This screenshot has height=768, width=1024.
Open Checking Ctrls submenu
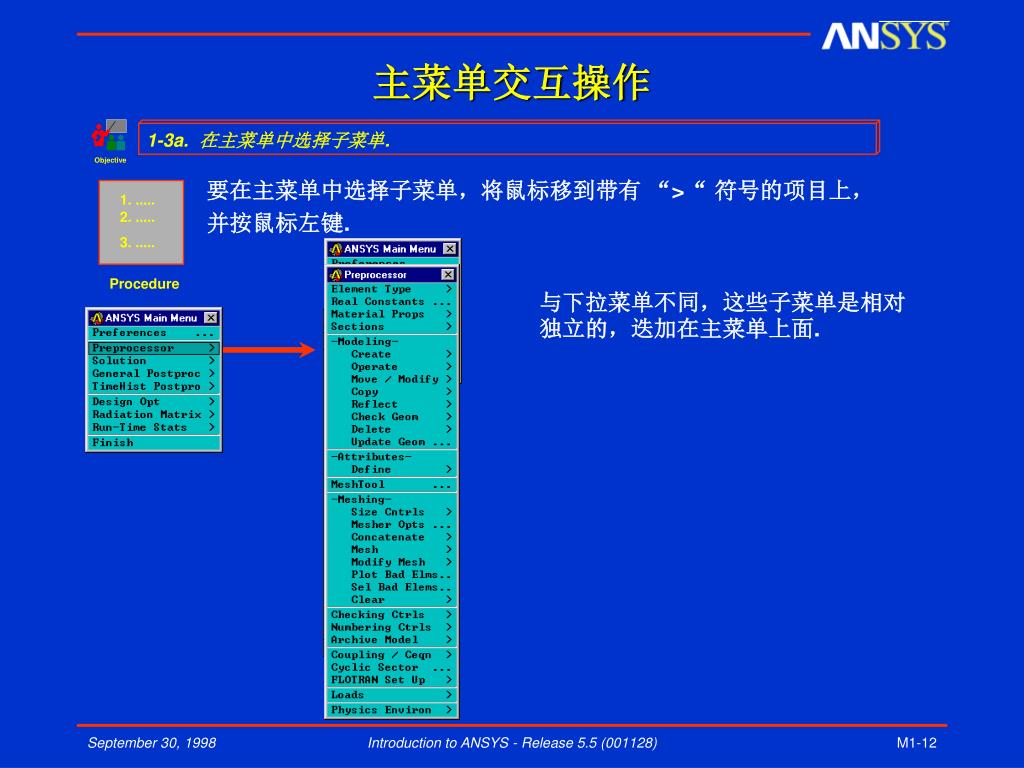(391, 615)
